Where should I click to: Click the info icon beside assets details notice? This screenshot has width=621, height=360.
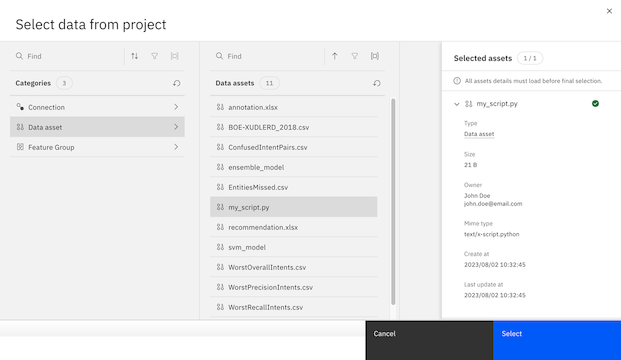(457, 81)
